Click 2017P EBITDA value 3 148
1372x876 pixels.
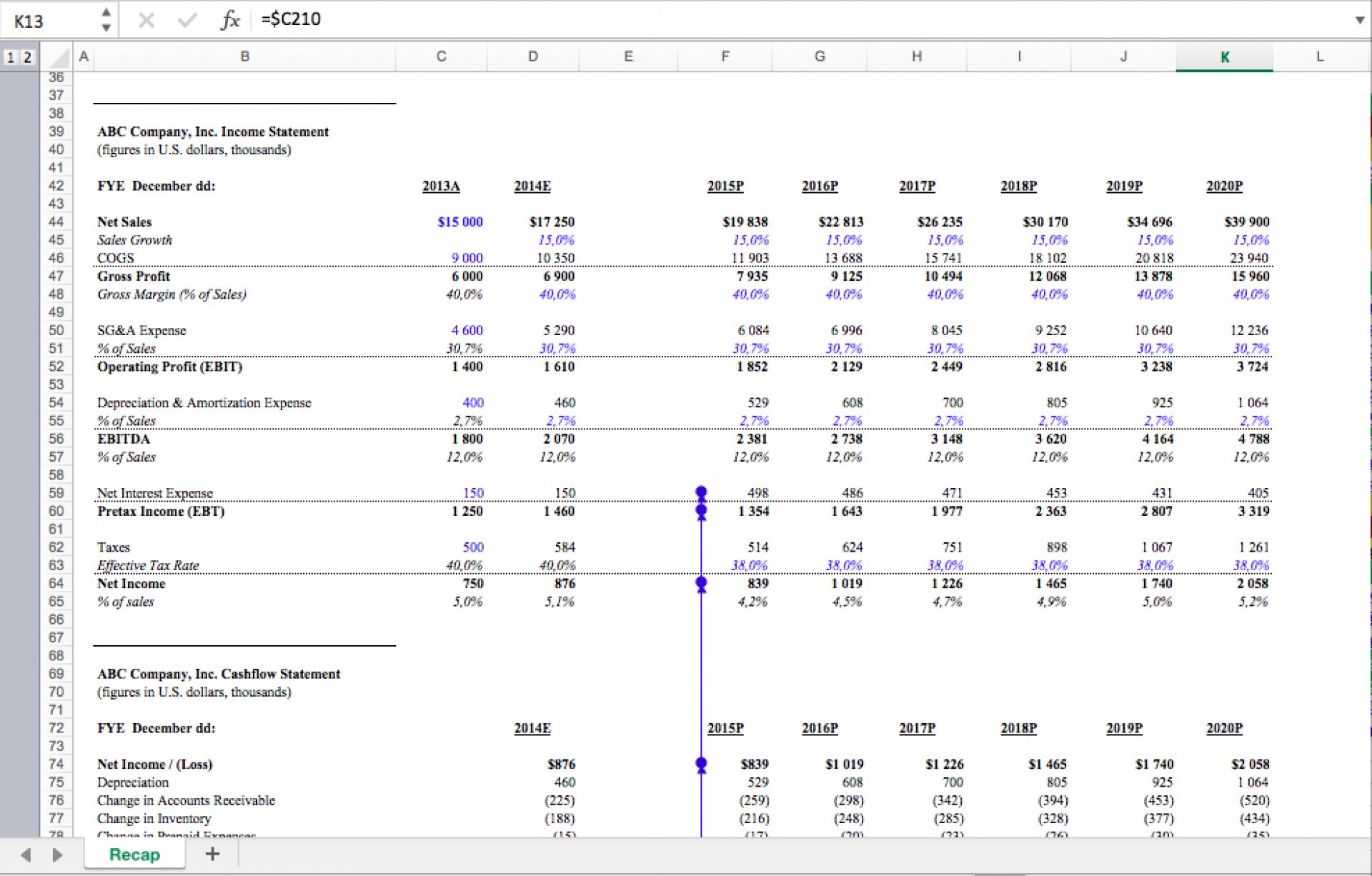coord(947,439)
